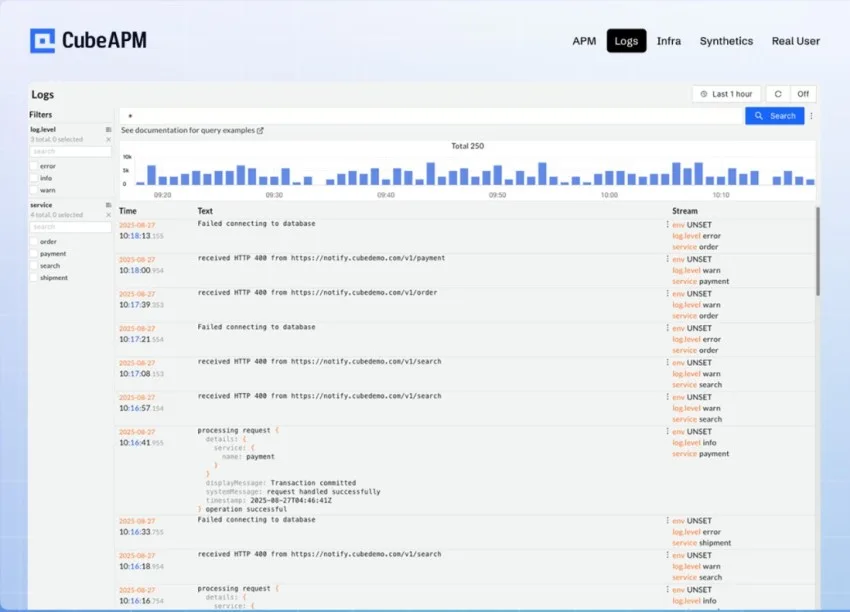The width and height of the screenshot is (850, 612).
Task: Switch to the Infra tab
Action: [668, 41]
